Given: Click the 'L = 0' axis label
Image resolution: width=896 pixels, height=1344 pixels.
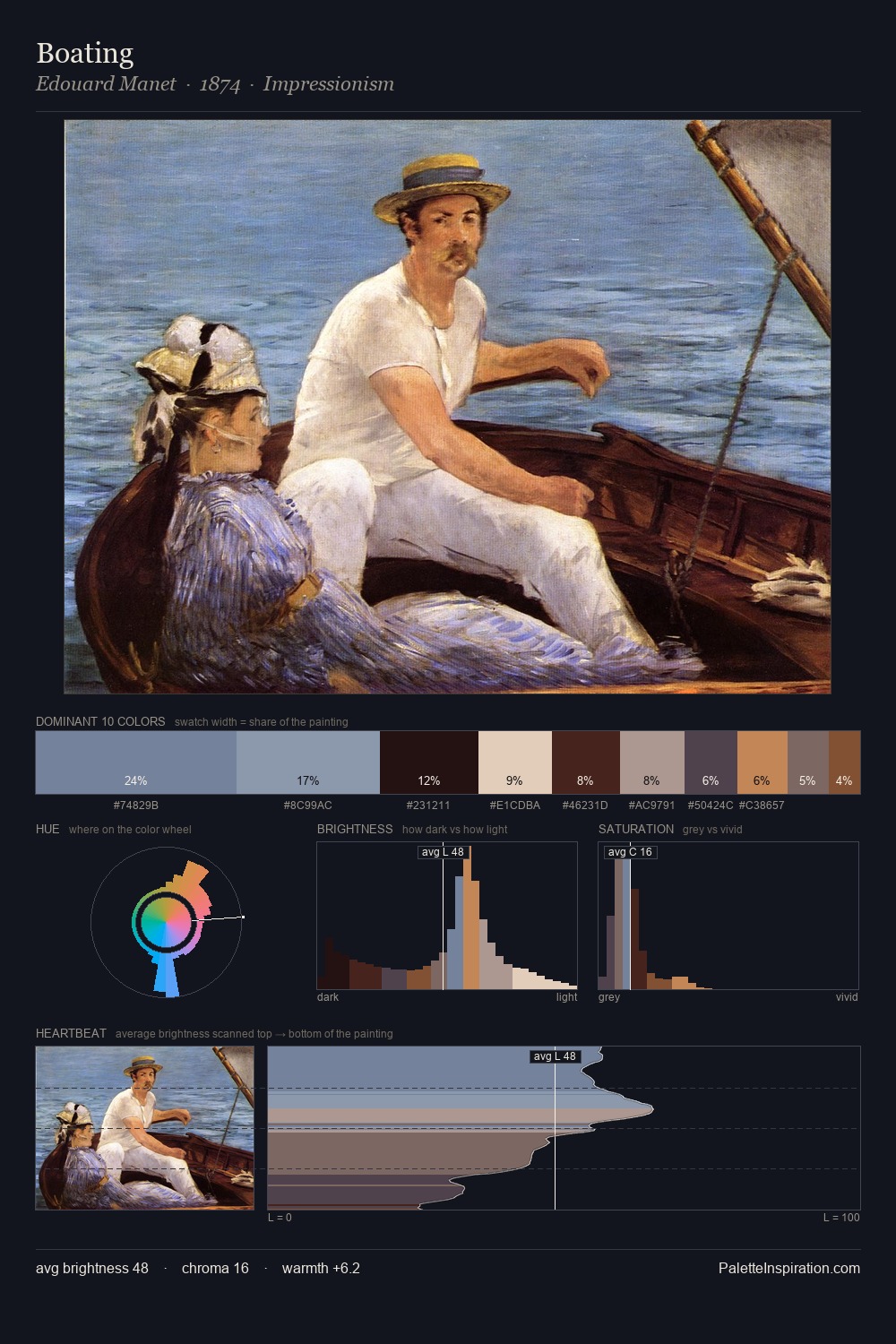Looking at the screenshot, I should [280, 1218].
